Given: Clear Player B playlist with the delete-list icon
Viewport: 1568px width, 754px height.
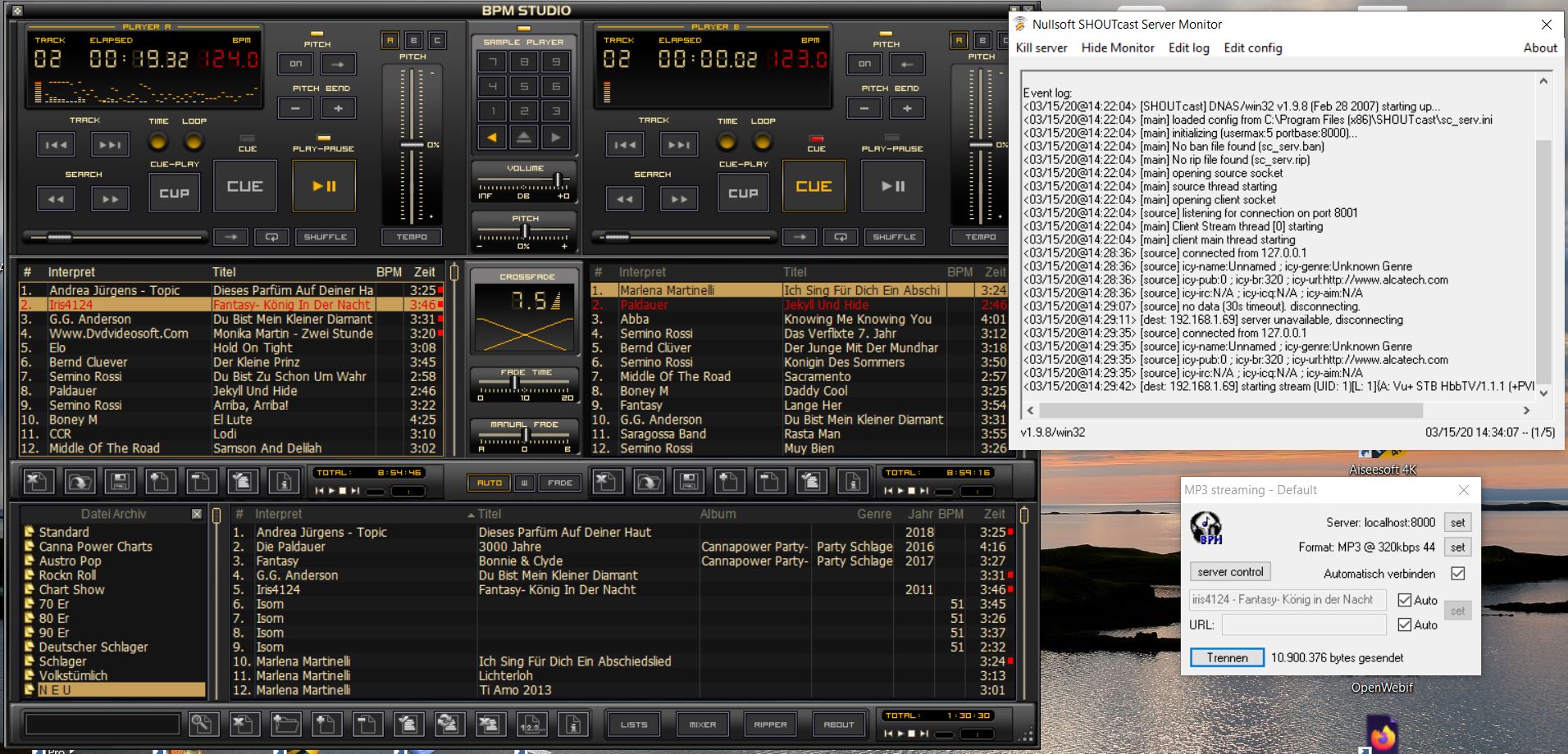Looking at the screenshot, I should pyautogui.click(x=607, y=481).
